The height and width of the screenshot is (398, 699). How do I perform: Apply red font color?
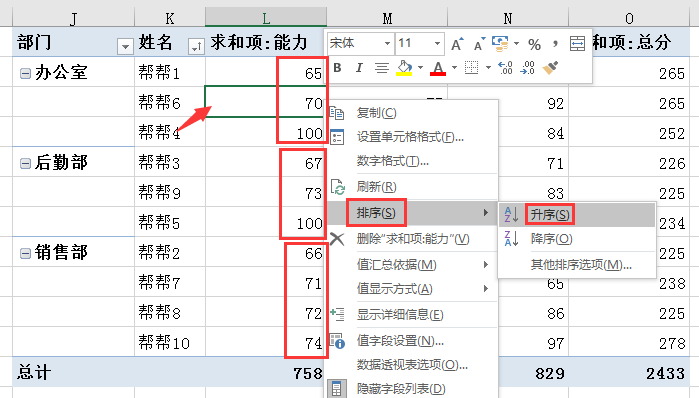[438, 68]
